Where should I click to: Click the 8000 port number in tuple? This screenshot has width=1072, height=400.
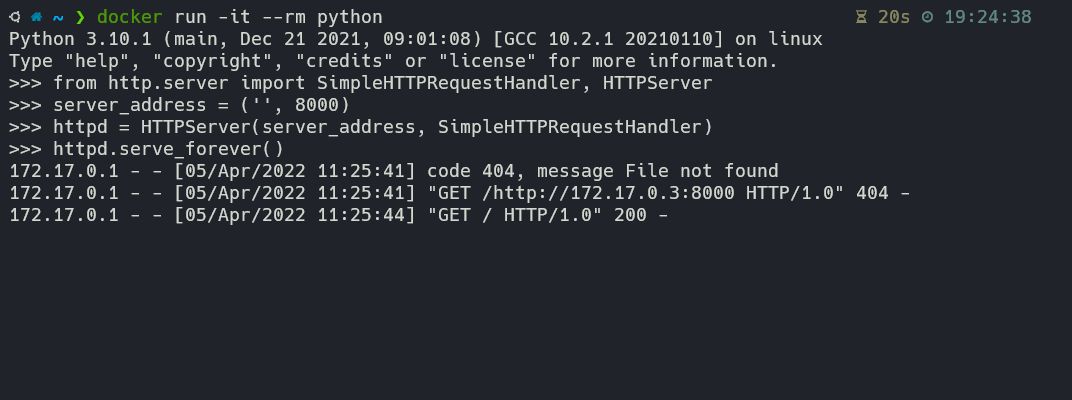317,105
